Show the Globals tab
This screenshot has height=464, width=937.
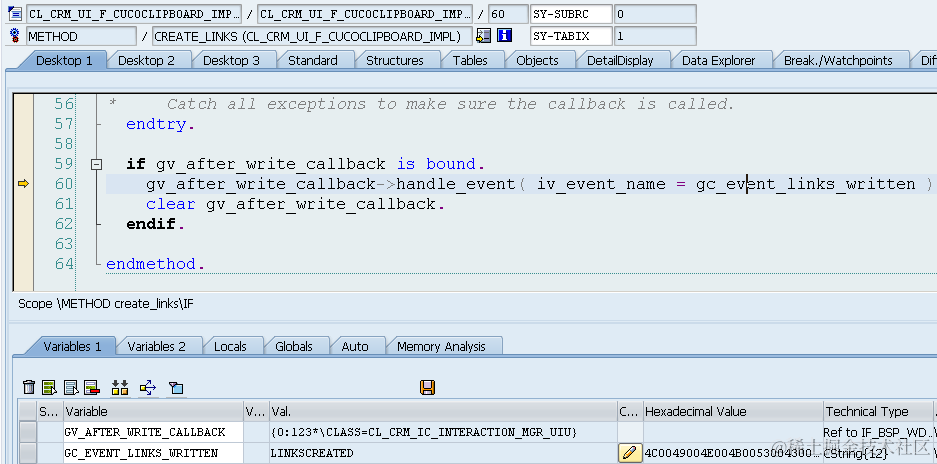point(293,346)
